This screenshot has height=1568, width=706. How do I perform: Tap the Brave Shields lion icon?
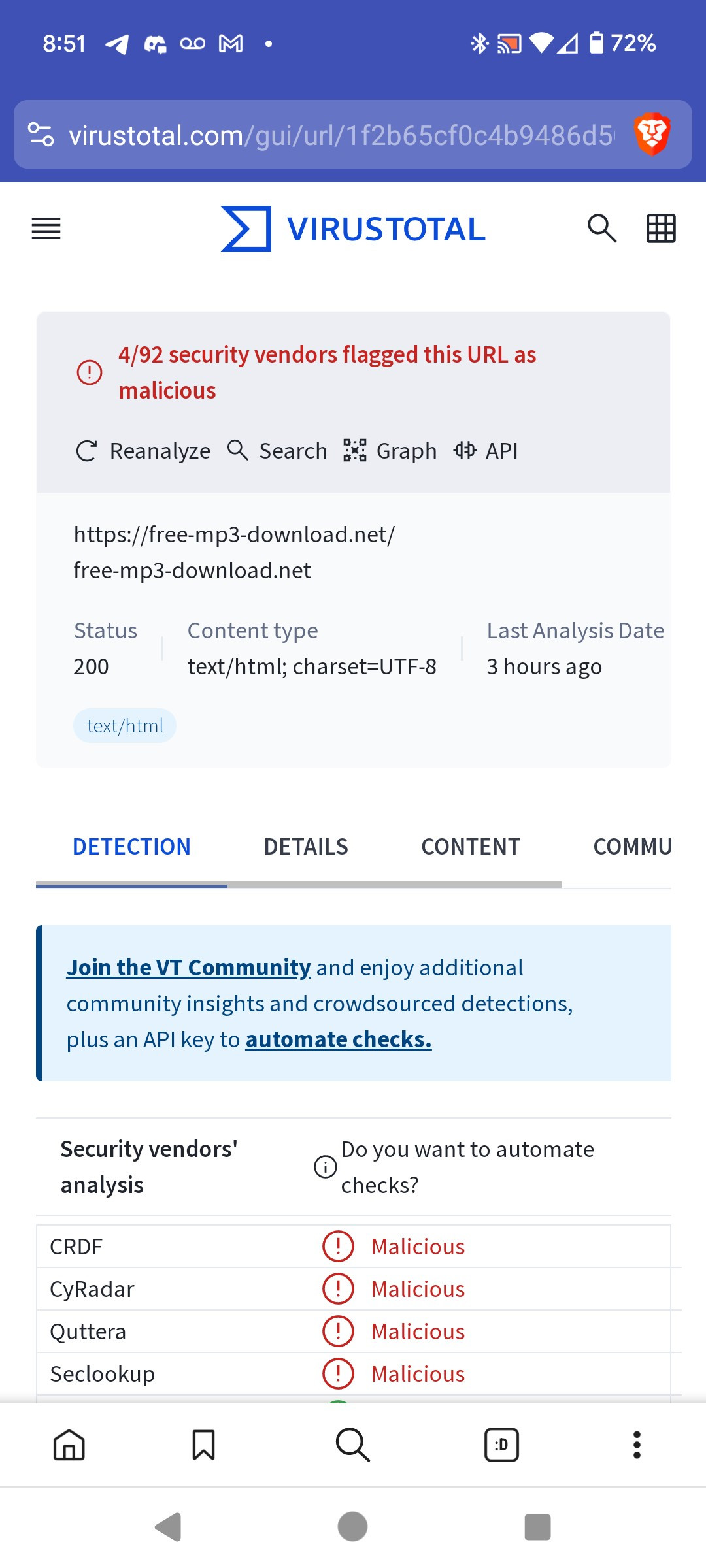coord(652,135)
